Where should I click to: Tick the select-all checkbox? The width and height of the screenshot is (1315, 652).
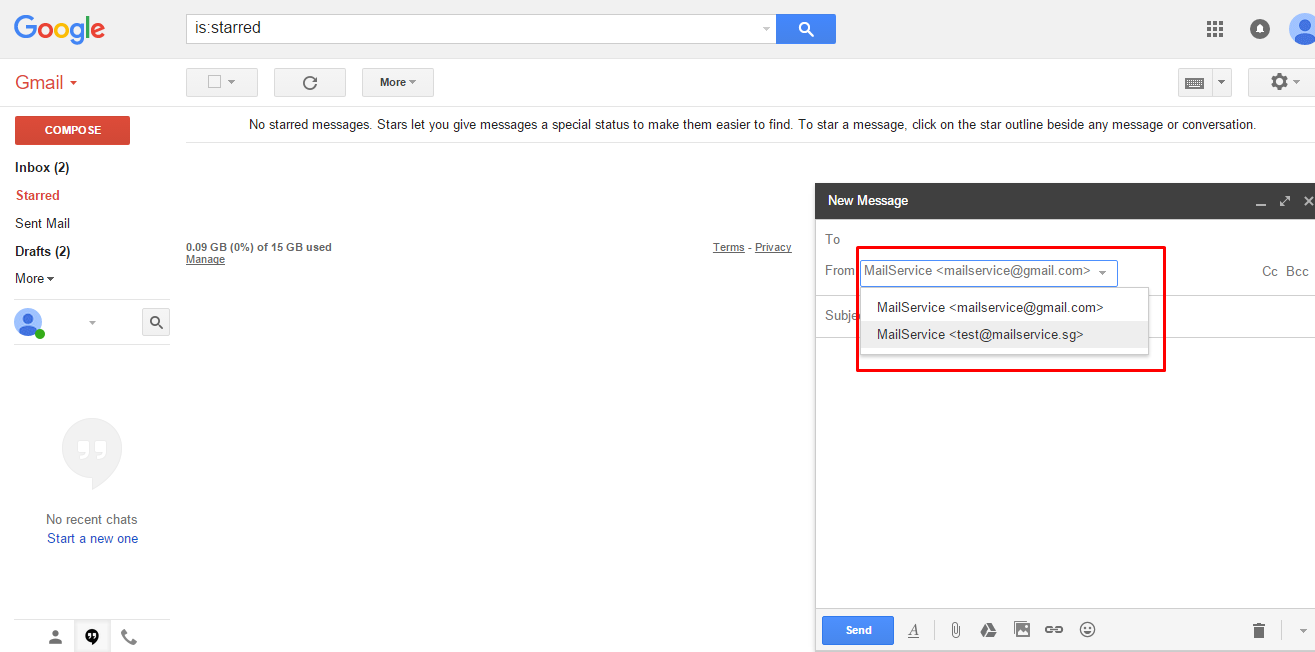click(214, 82)
